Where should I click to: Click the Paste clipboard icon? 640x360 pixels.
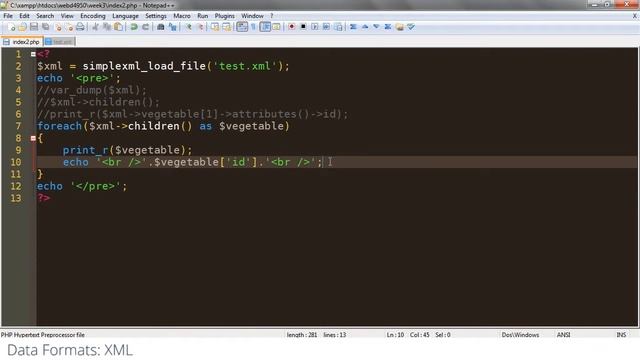118,27
